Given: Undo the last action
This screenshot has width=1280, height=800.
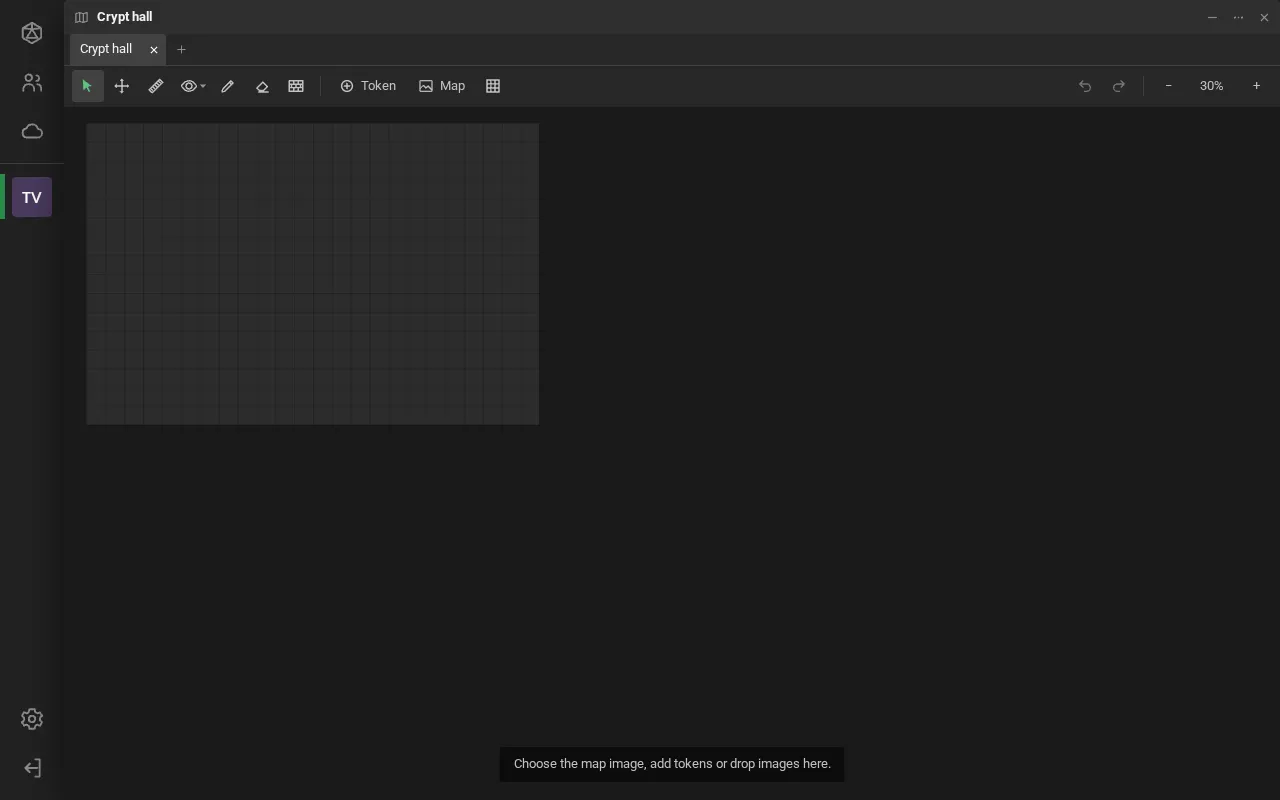Looking at the screenshot, I should (1085, 86).
